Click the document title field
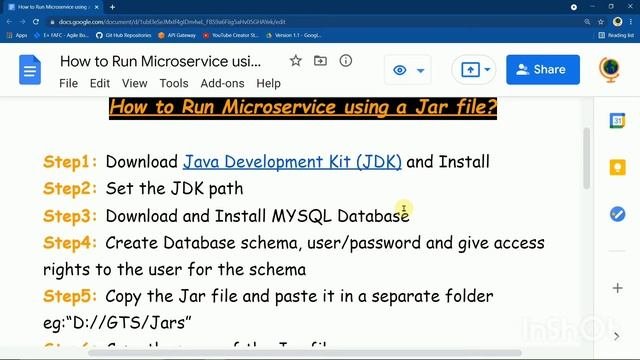 160,61
